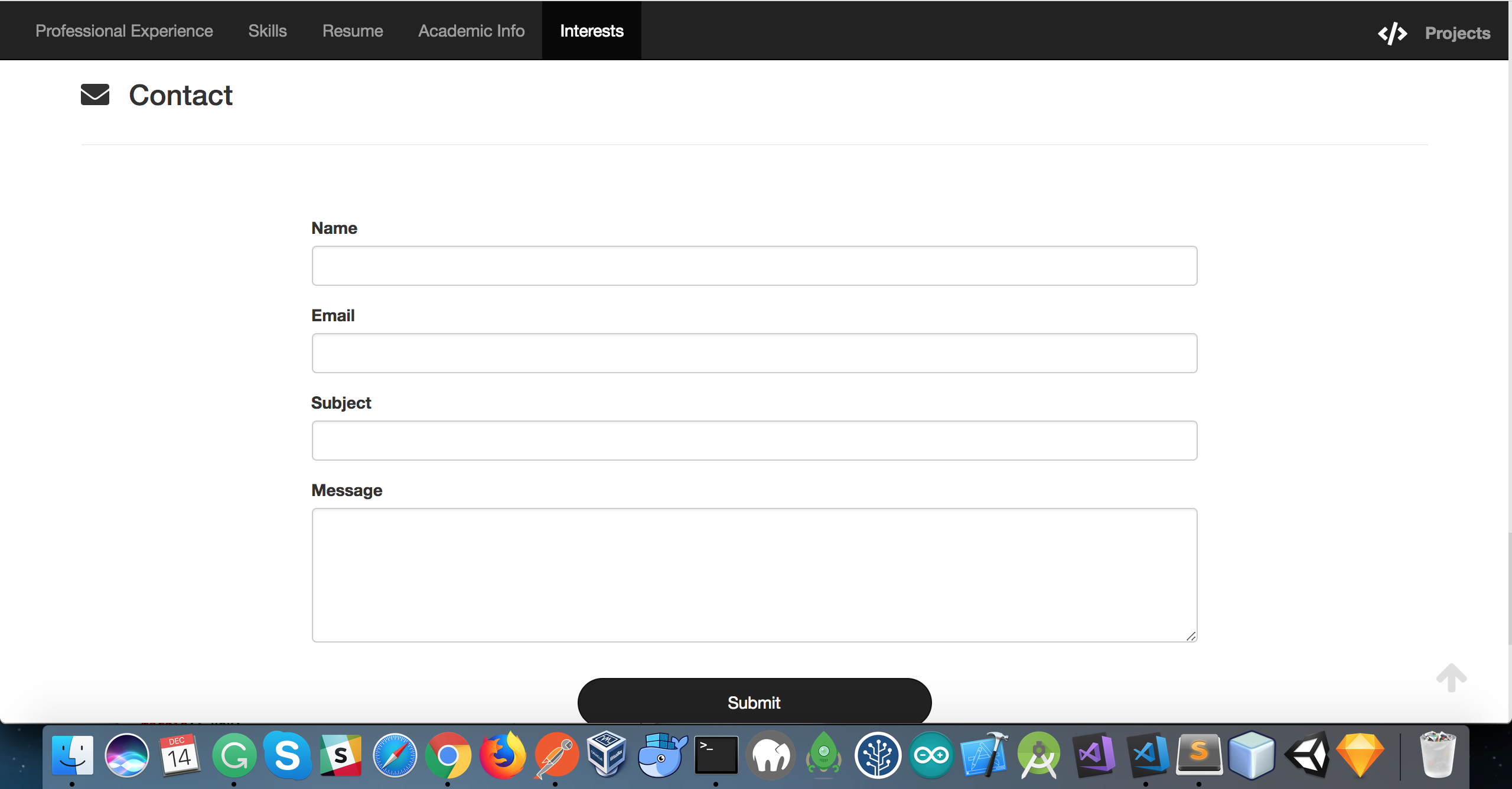
Task: Click the envelope icon beside Contact
Action: (x=95, y=94)
